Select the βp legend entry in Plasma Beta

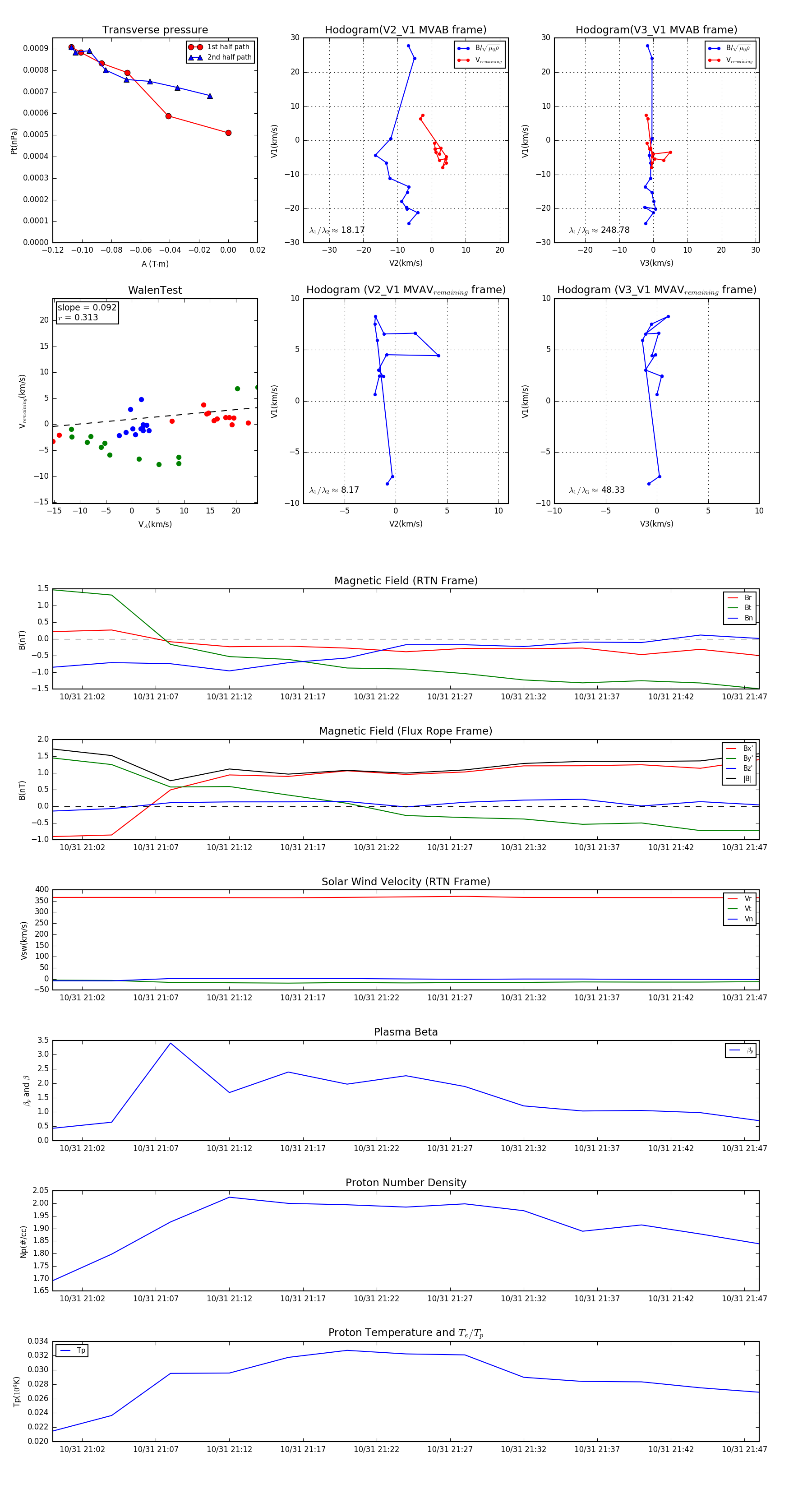click(x=741, y=1050)
